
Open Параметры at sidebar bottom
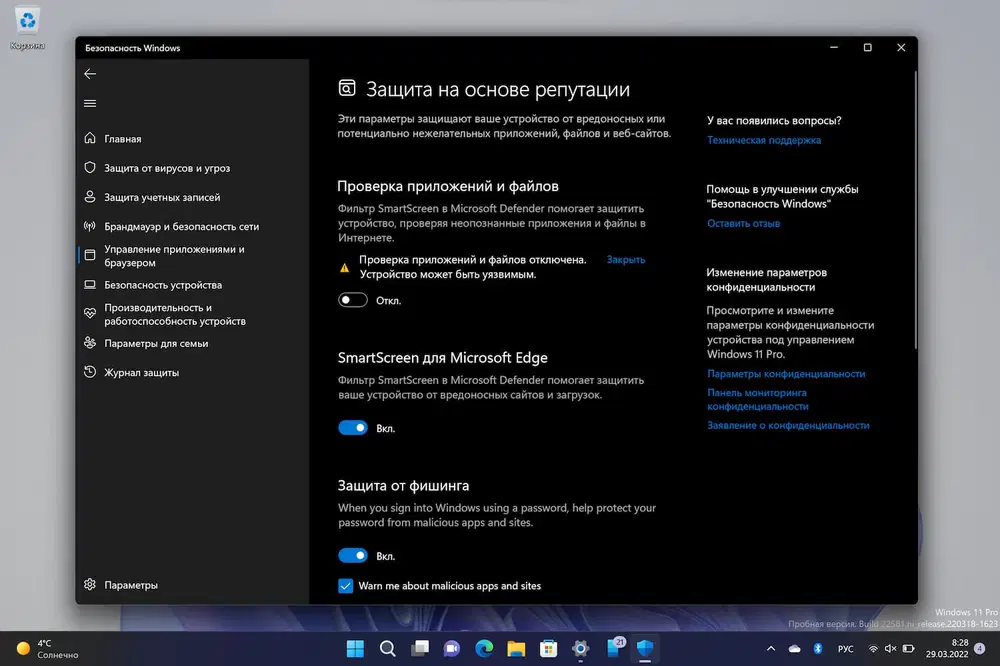tap(192, 585)
